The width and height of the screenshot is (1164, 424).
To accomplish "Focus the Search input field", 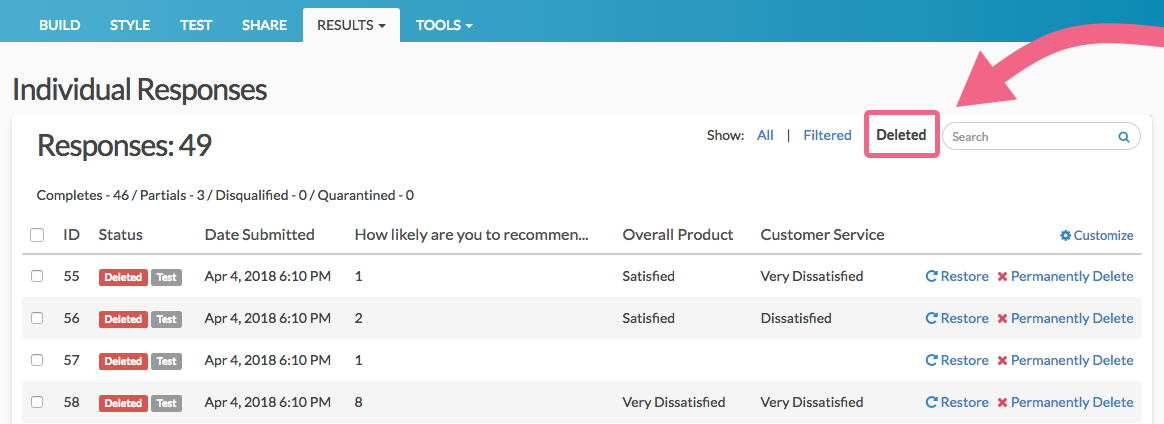I will (x=1030, y=137).
